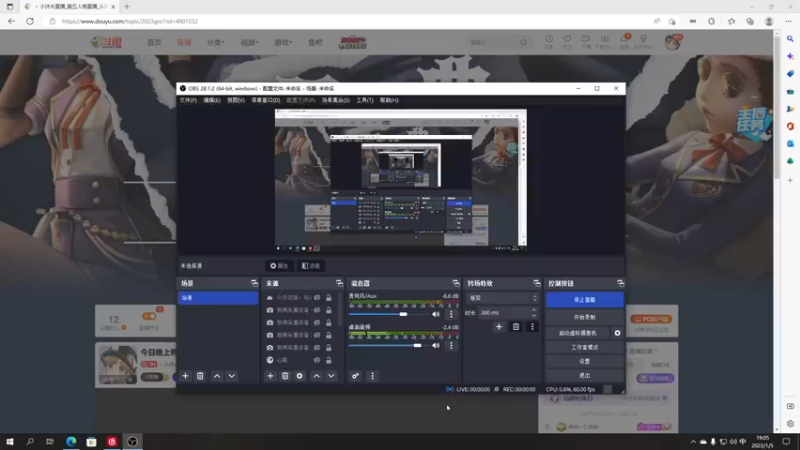The width and height of the screenshot is (800, 450).
Task: Increase transition duration with up arrow
Action: (534, 310)
